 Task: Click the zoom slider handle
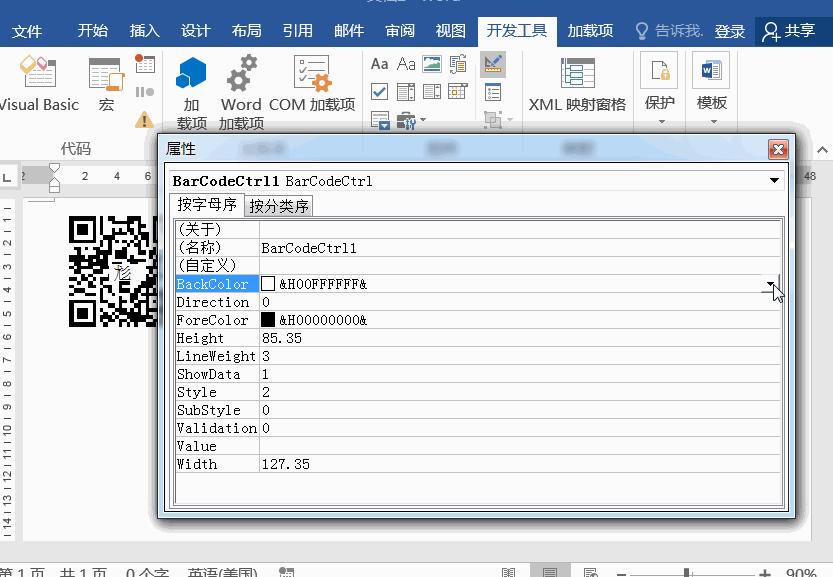pos(687,573)
